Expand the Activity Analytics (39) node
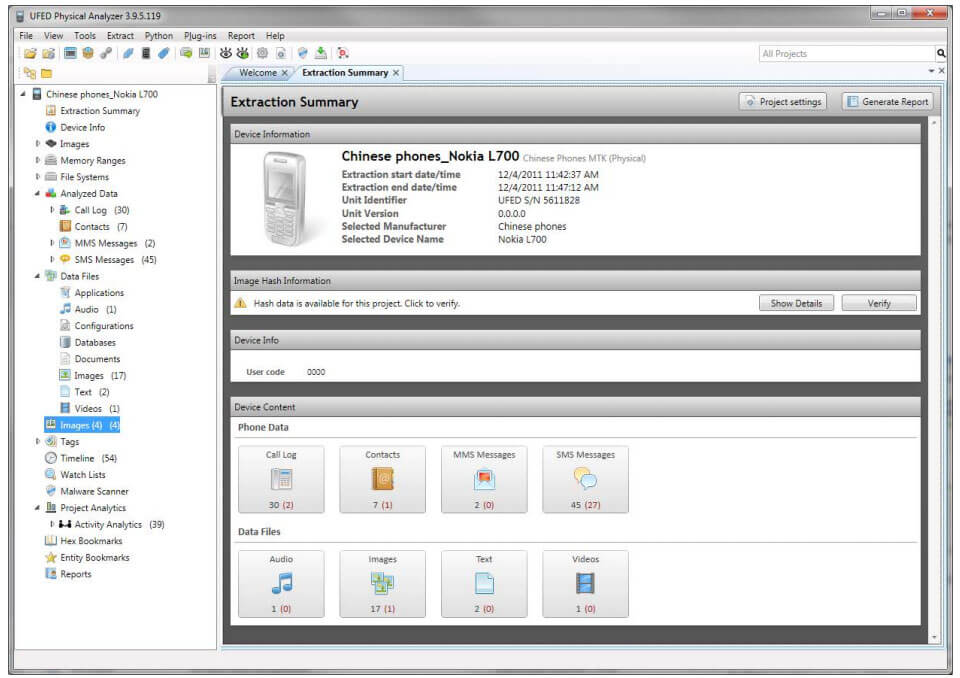Image resolution: width=960 pixels, height=678 pixels. pos(52,524)
